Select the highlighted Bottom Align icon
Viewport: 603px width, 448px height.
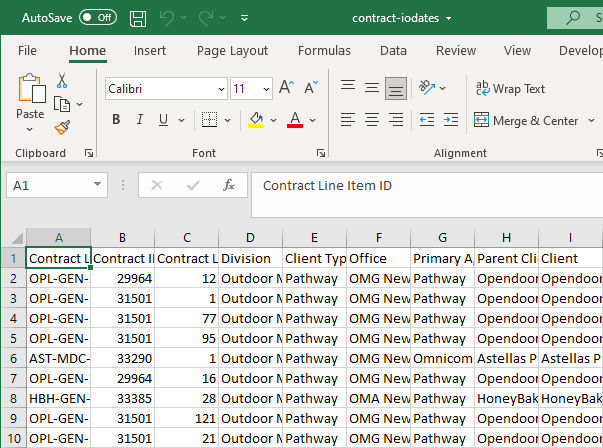click(x=396, y=88)
